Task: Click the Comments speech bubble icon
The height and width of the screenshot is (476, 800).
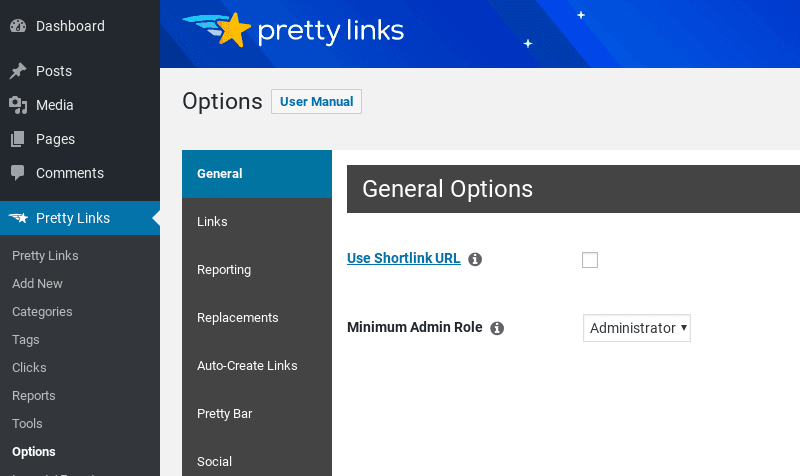Action: click(18, 173)
